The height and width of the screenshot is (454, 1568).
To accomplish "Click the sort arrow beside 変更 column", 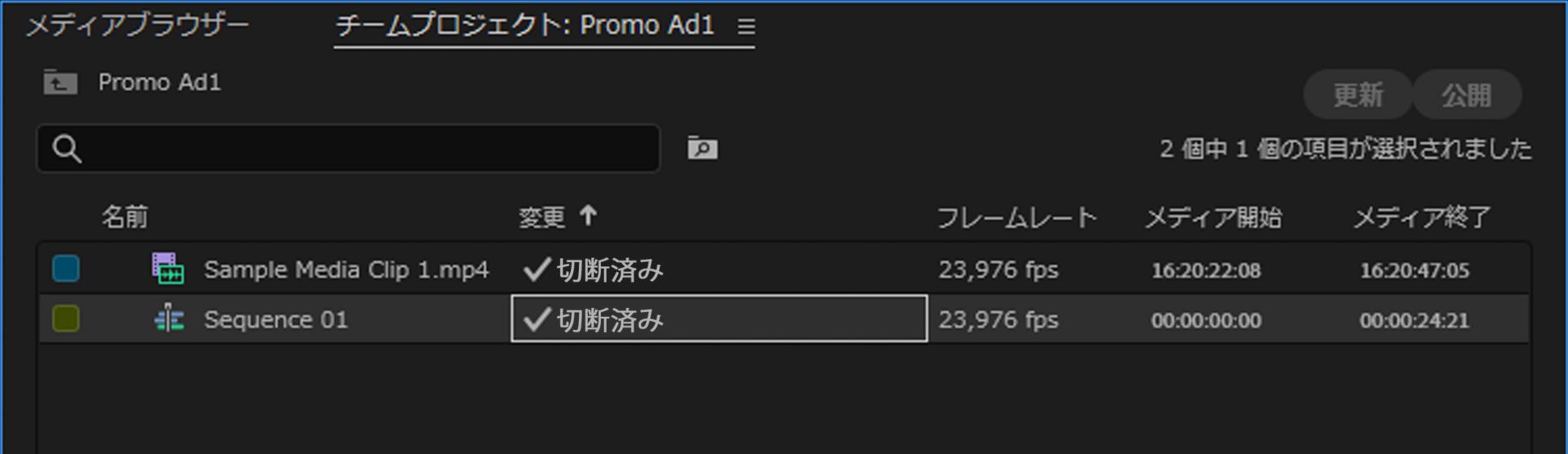I will 588,216.
